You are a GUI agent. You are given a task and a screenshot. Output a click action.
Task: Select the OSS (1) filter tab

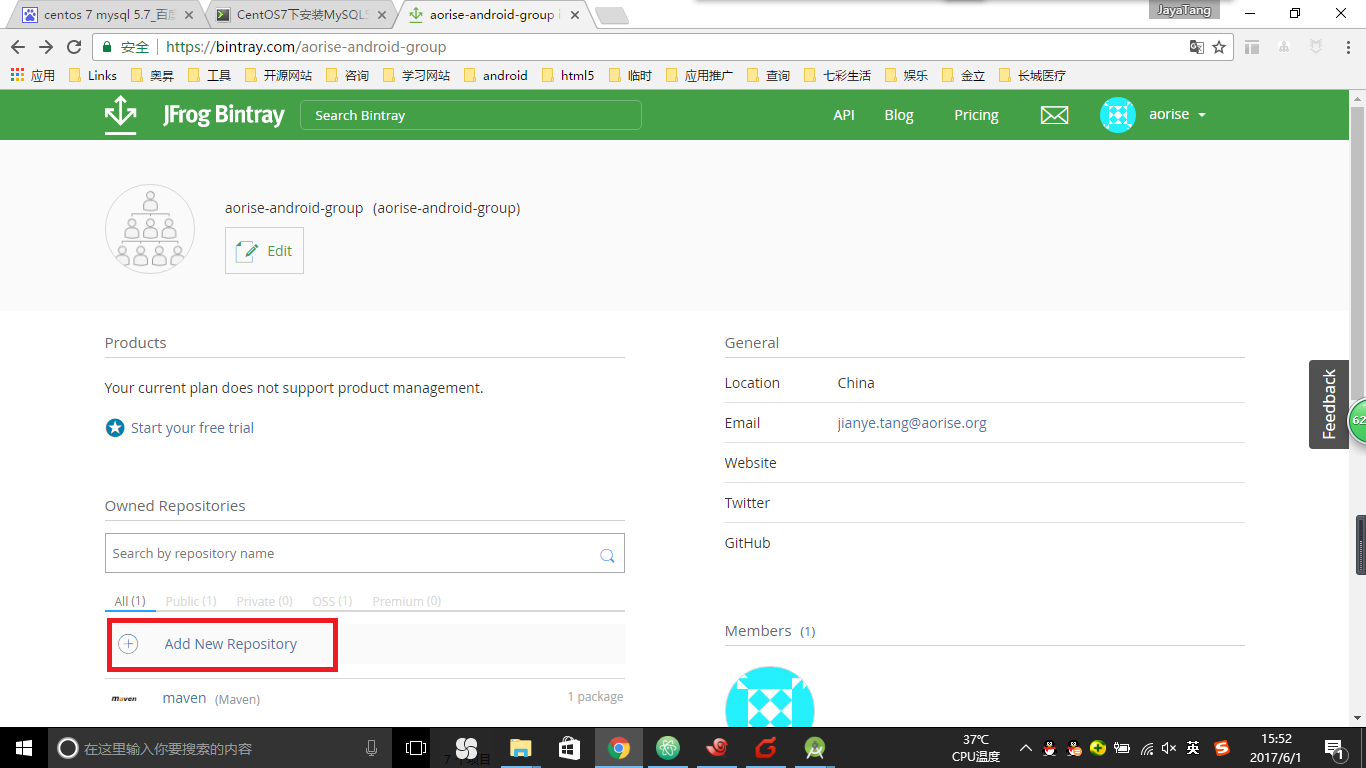point(332,601)
